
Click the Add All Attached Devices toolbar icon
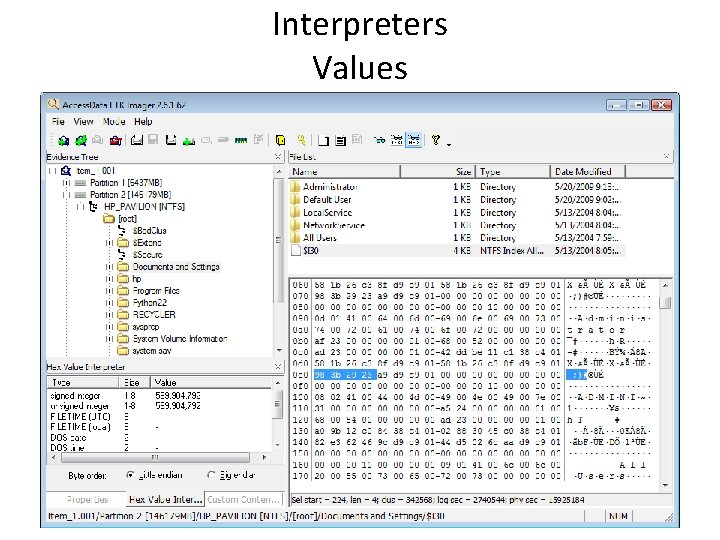pos(81,141)
